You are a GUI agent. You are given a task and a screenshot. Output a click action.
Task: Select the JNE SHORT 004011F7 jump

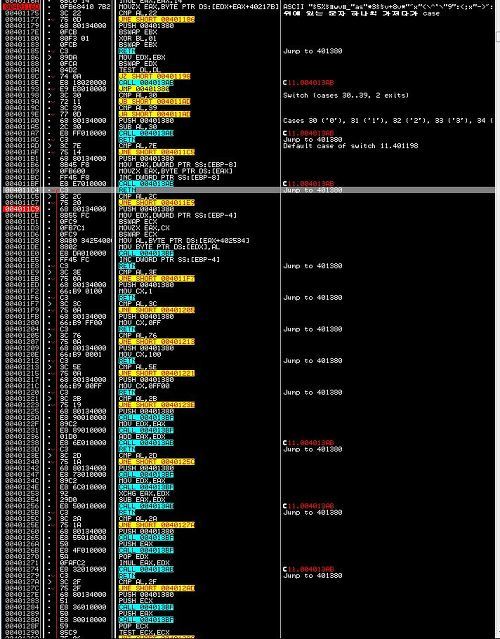[156, 278]
